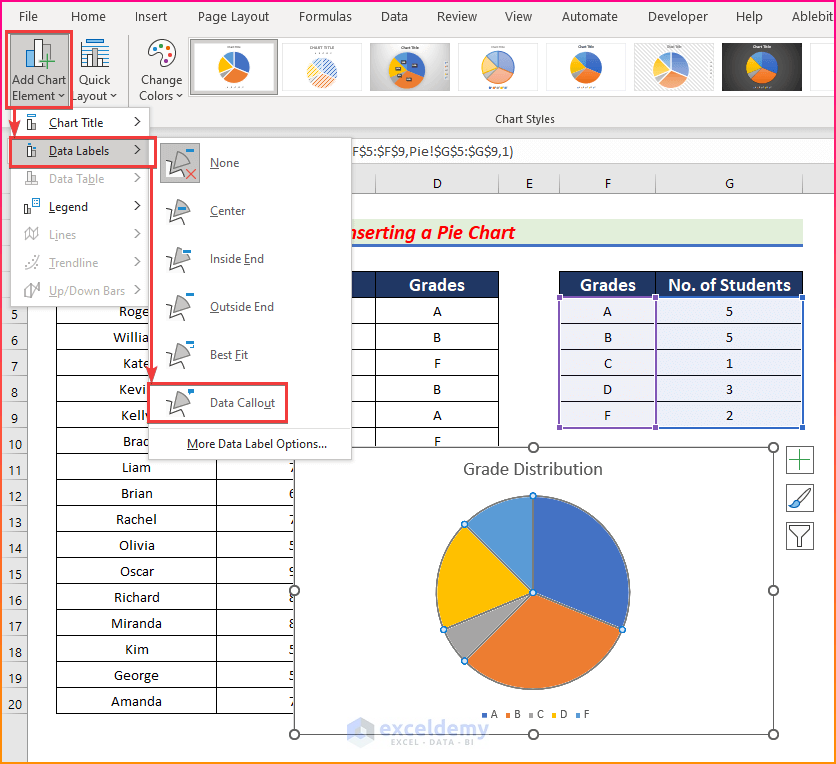Open the Data Labels submenu
The height and width of the screenshot is (764, 836).
(x=82, y=151)
